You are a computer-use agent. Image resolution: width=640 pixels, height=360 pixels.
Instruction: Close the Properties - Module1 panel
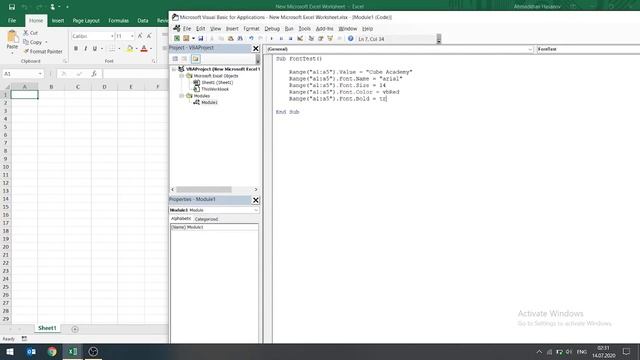point(256,200)
